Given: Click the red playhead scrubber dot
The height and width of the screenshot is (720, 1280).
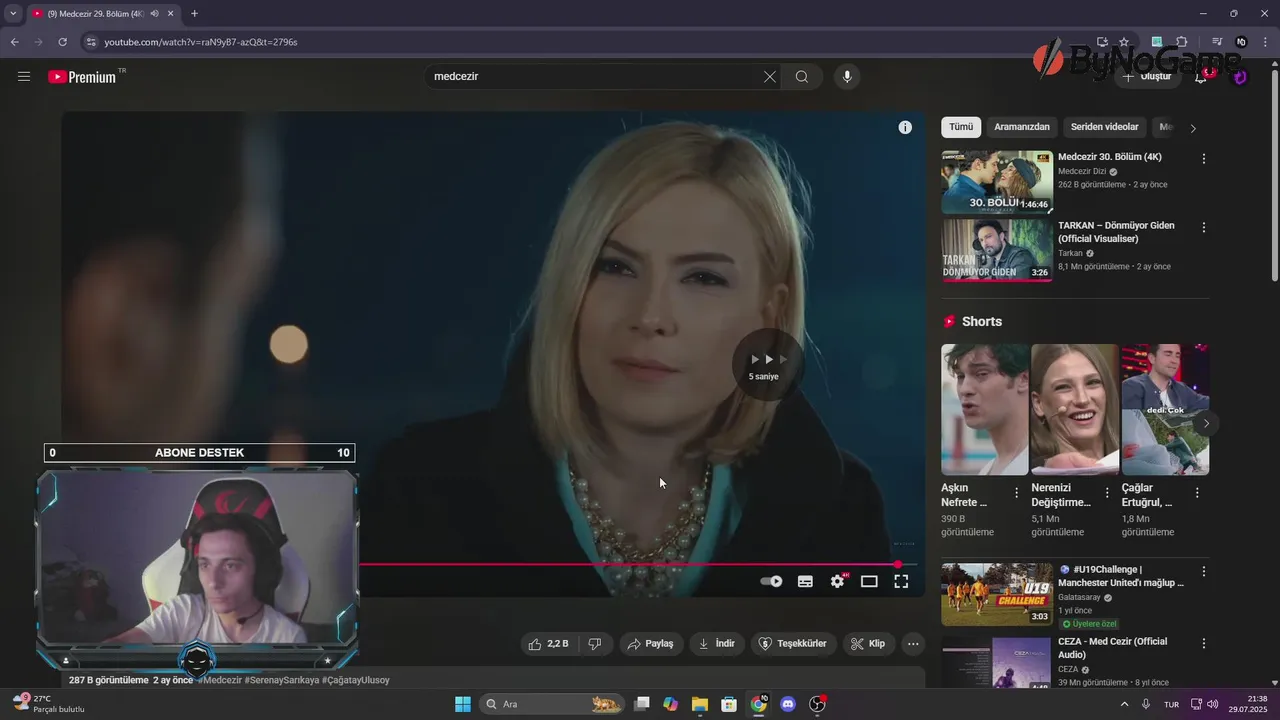Looking at the screenshot, I should 898,565.
